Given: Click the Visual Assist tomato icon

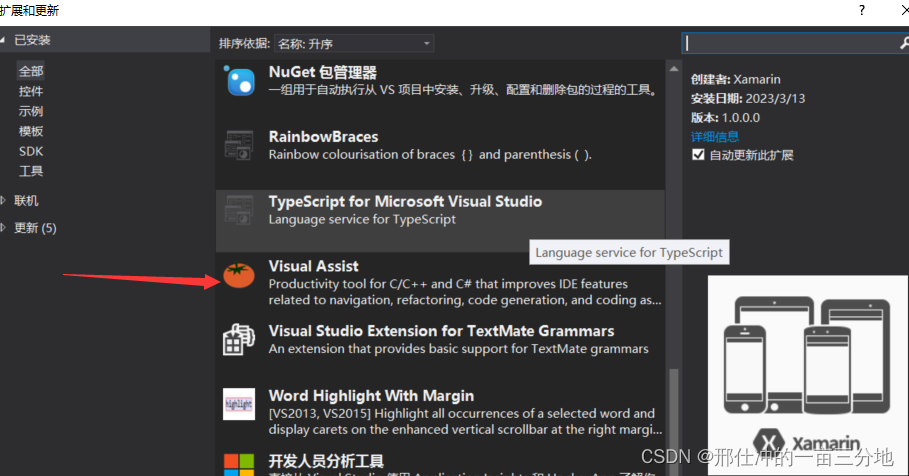Looking at the screenshot, I should [x=239, y=275].
